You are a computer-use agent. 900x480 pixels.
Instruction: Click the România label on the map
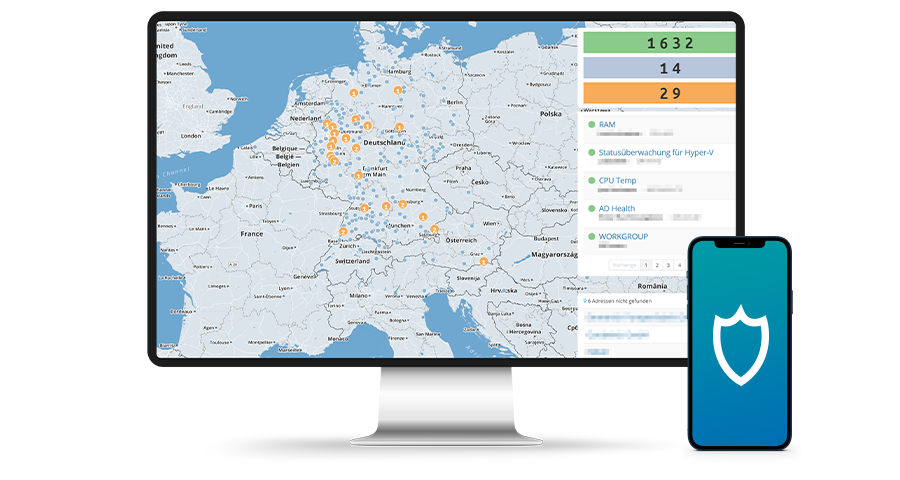click(x=653, y=286)
